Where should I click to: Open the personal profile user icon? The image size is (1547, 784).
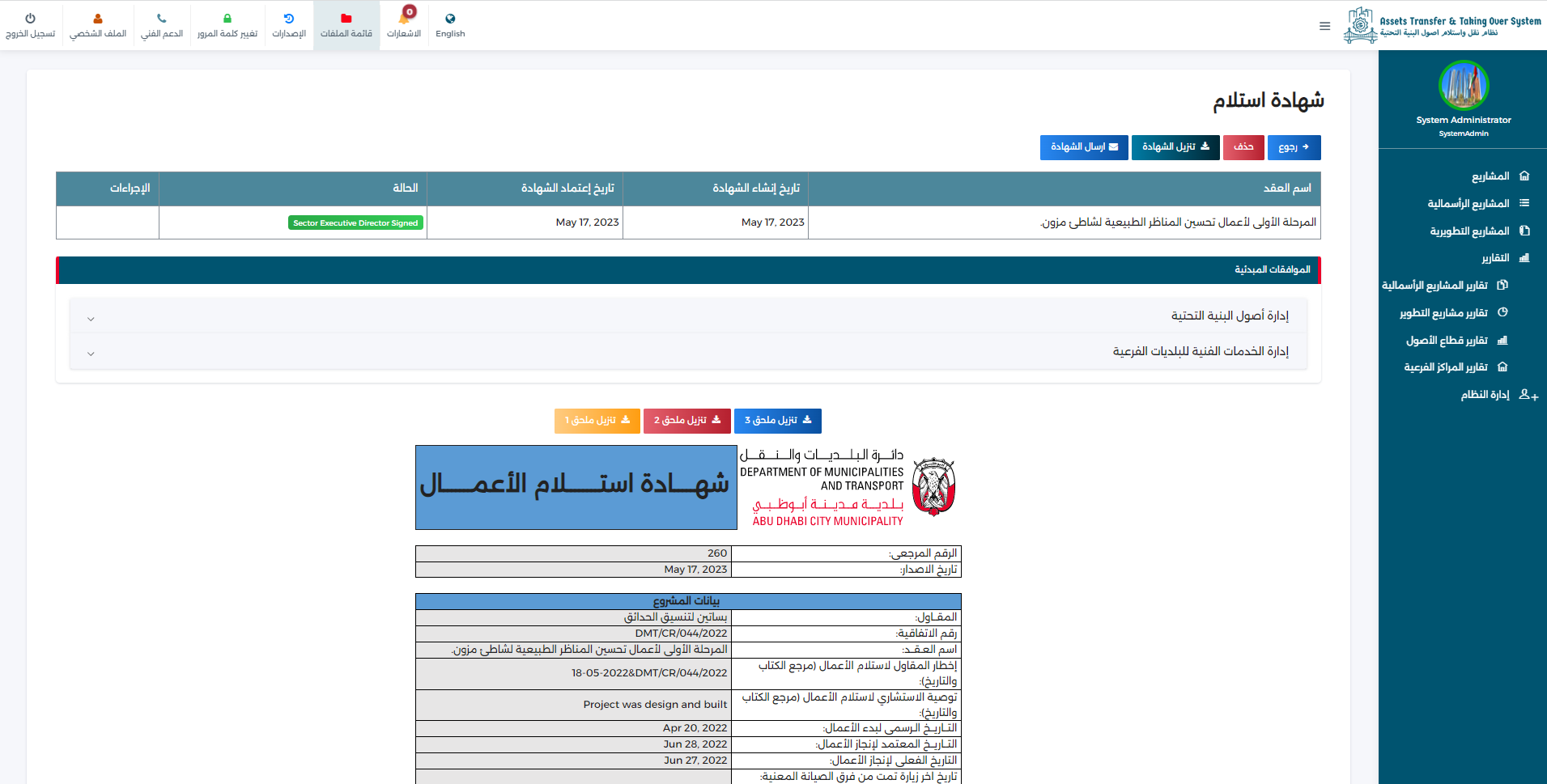point(98,19)
